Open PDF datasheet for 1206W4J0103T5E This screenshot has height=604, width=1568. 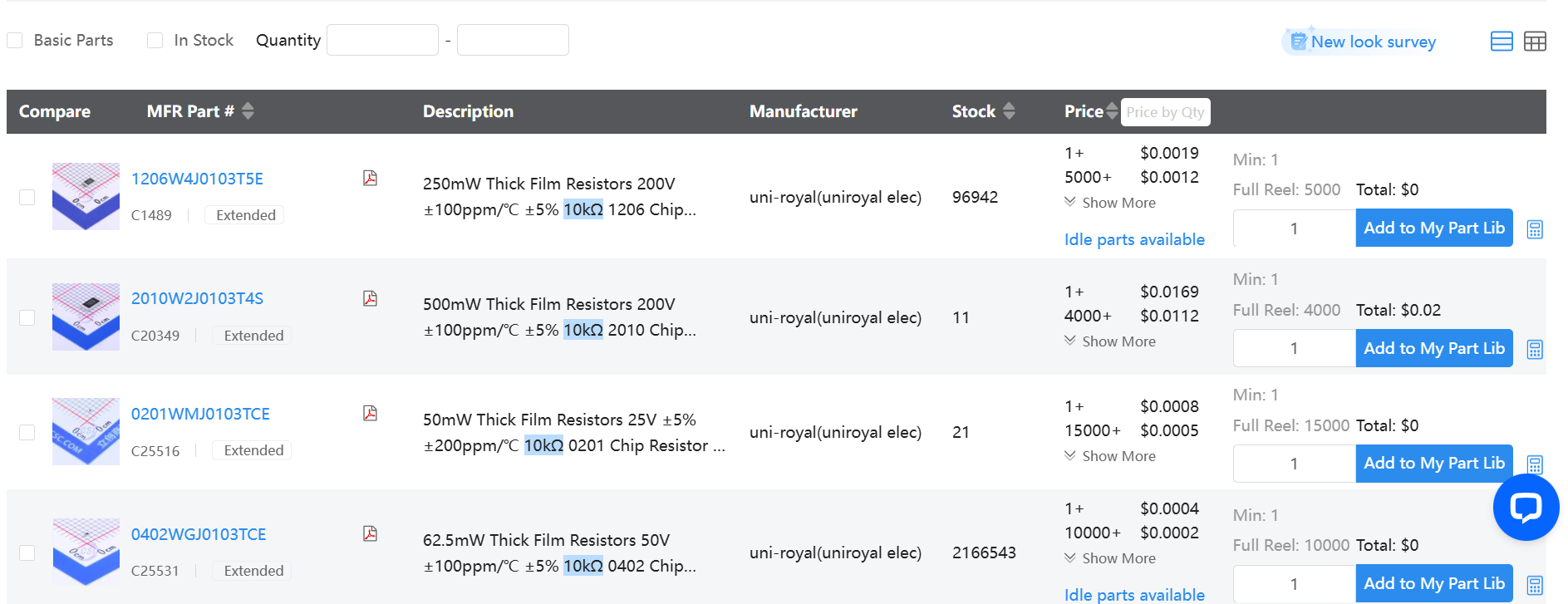[x=370, y=178]
